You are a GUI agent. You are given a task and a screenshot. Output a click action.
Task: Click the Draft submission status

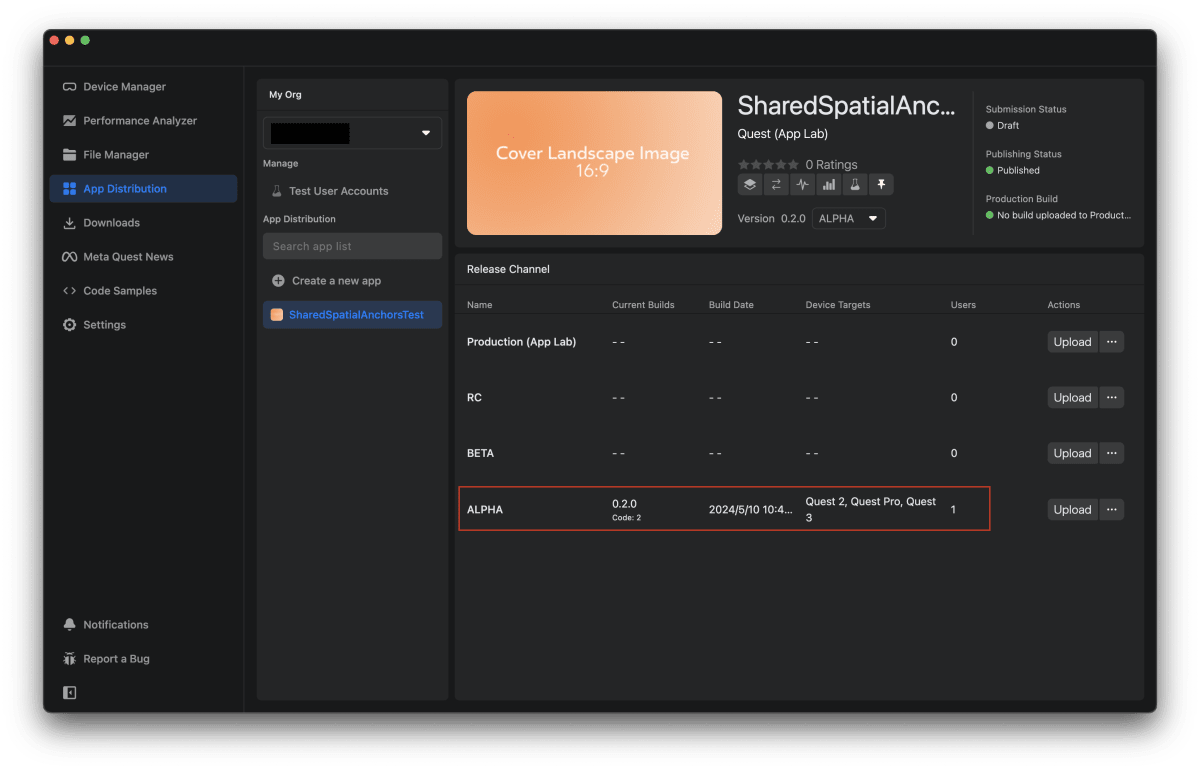pyautogui.click(x=1002, y=126)
